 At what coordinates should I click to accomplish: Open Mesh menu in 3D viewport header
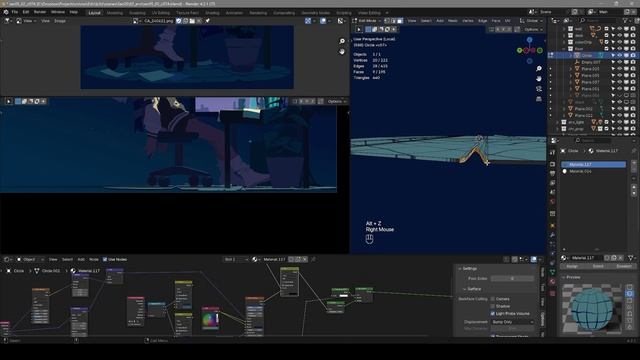(x=453, y=20)
